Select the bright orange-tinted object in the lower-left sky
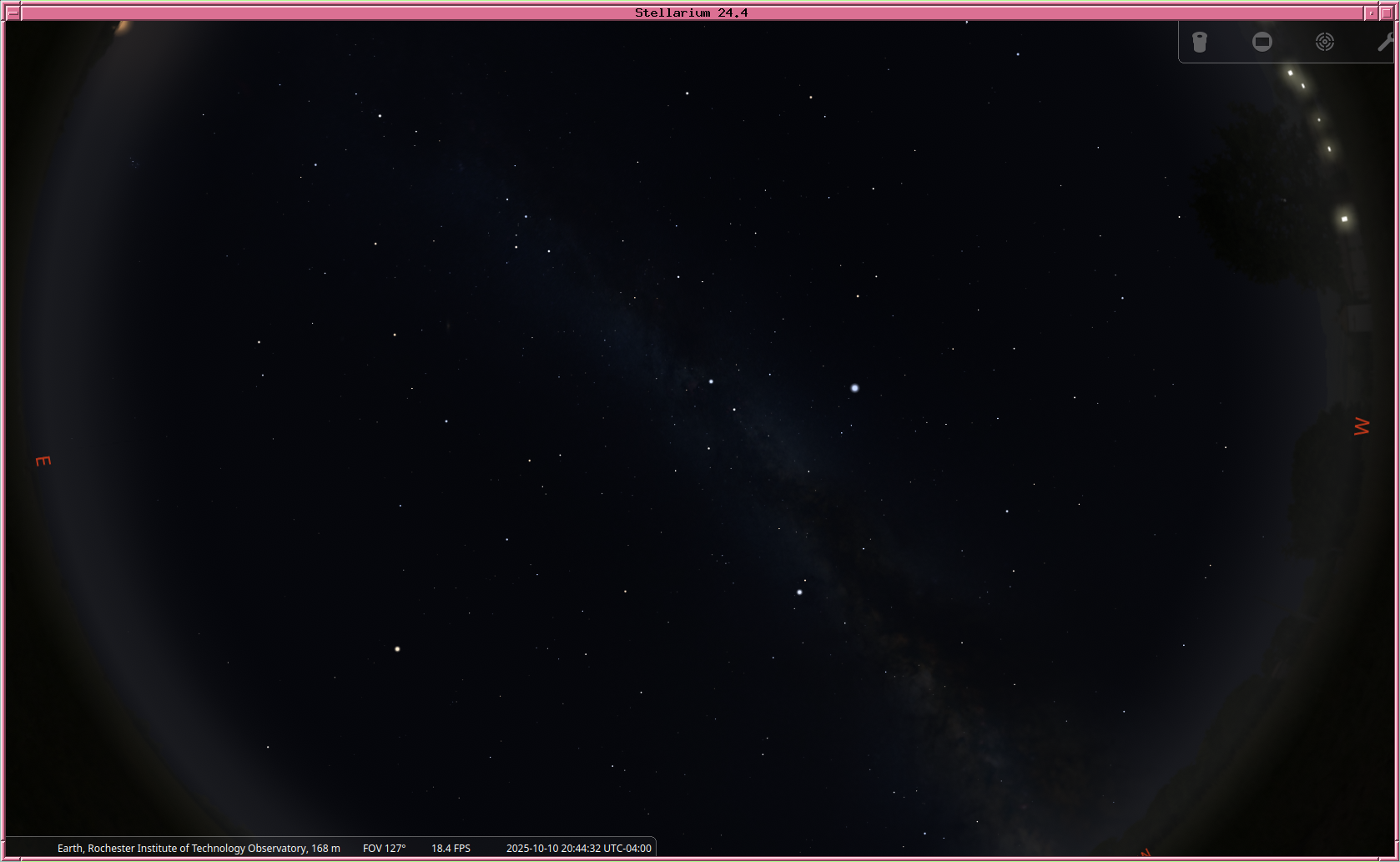 [x=397, y=648]
